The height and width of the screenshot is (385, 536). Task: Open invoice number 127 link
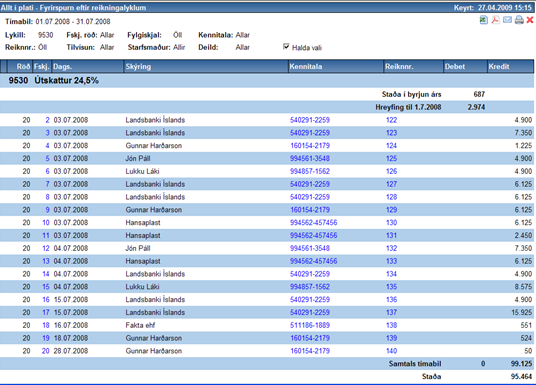point(391,184)
